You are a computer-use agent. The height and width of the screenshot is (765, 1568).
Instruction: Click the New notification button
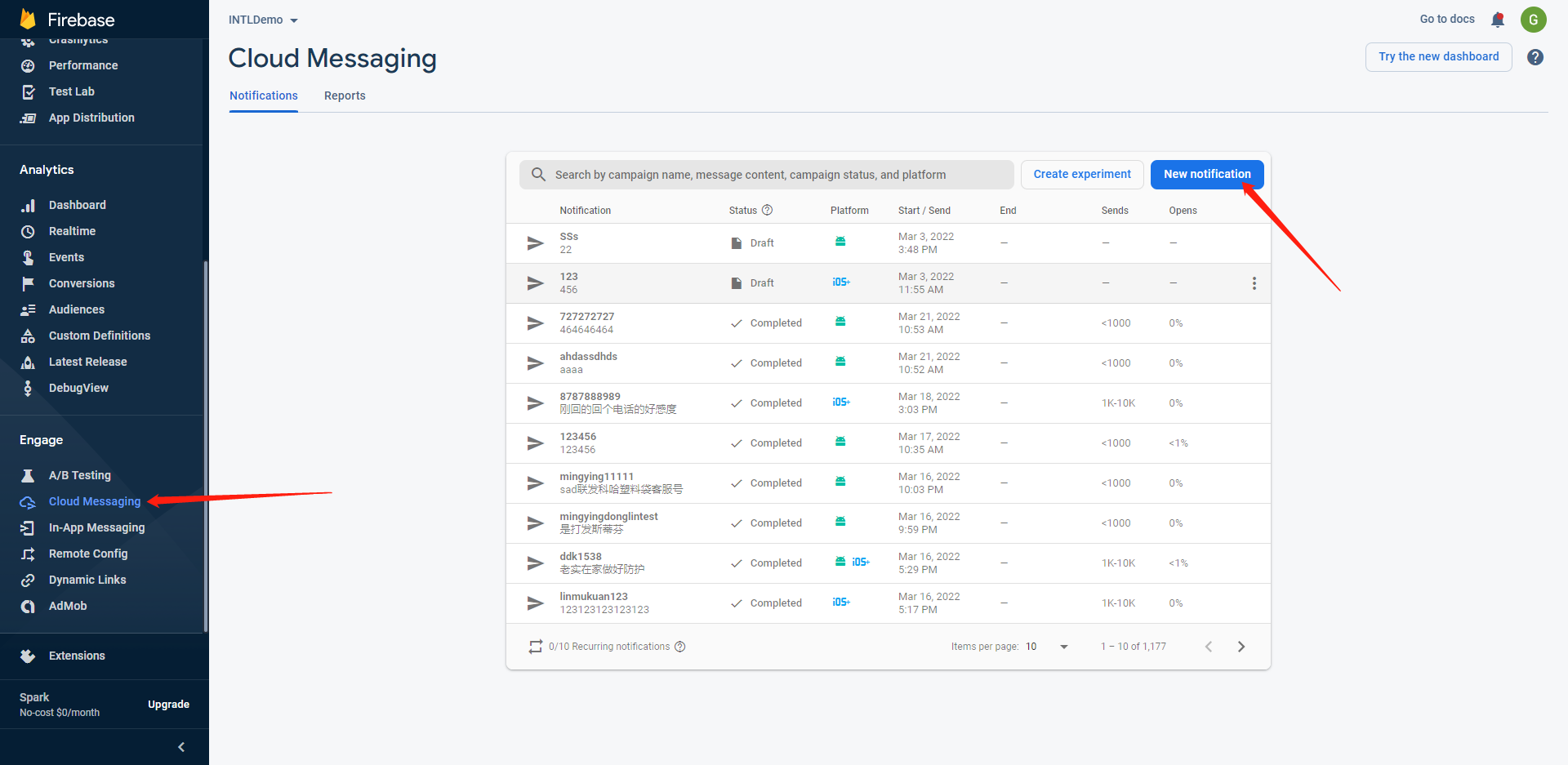1207,174
